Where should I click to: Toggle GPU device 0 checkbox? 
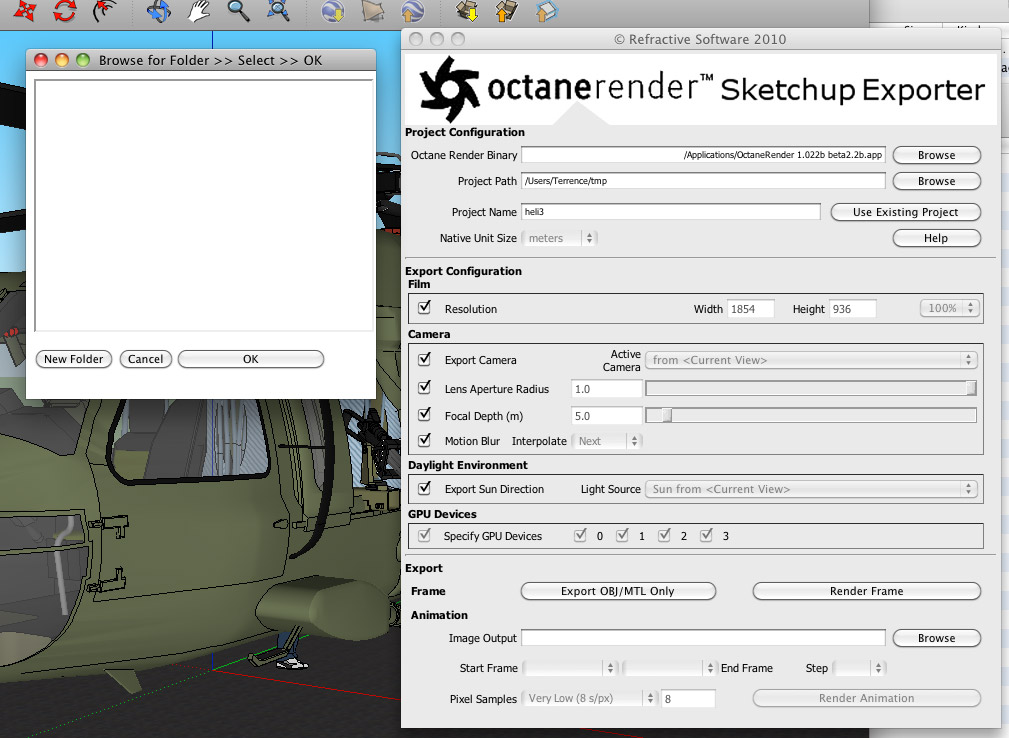[x=580, y=535]
